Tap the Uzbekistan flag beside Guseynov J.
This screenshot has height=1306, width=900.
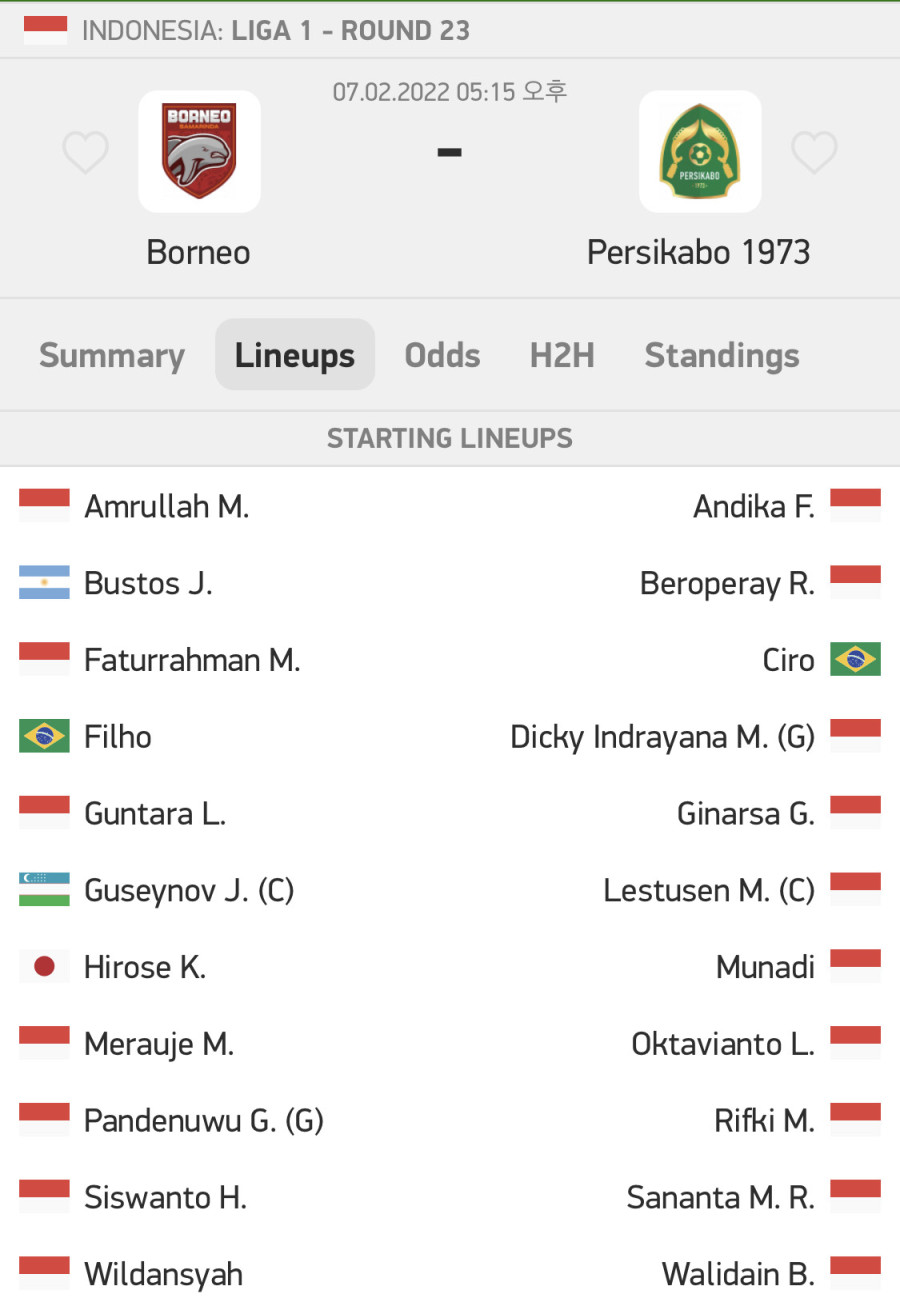[x=44, y=890]
